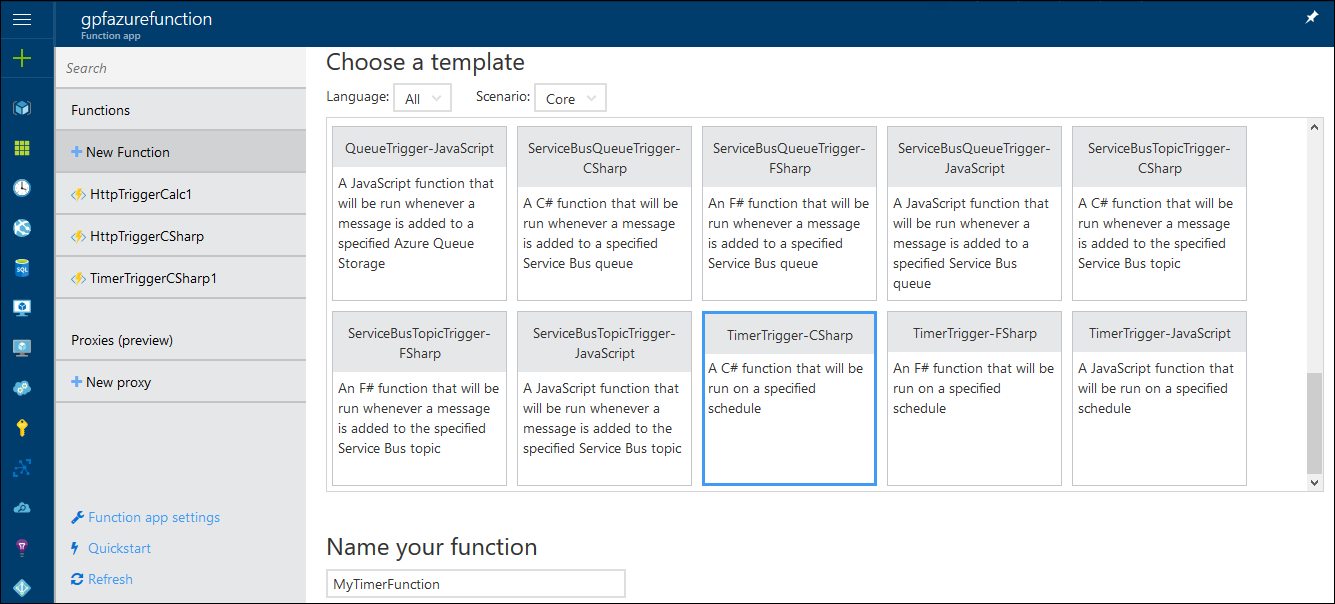Click the template list scrollbar thumb
Screen dimensions: 1335x604
[x=1315, y=422]
